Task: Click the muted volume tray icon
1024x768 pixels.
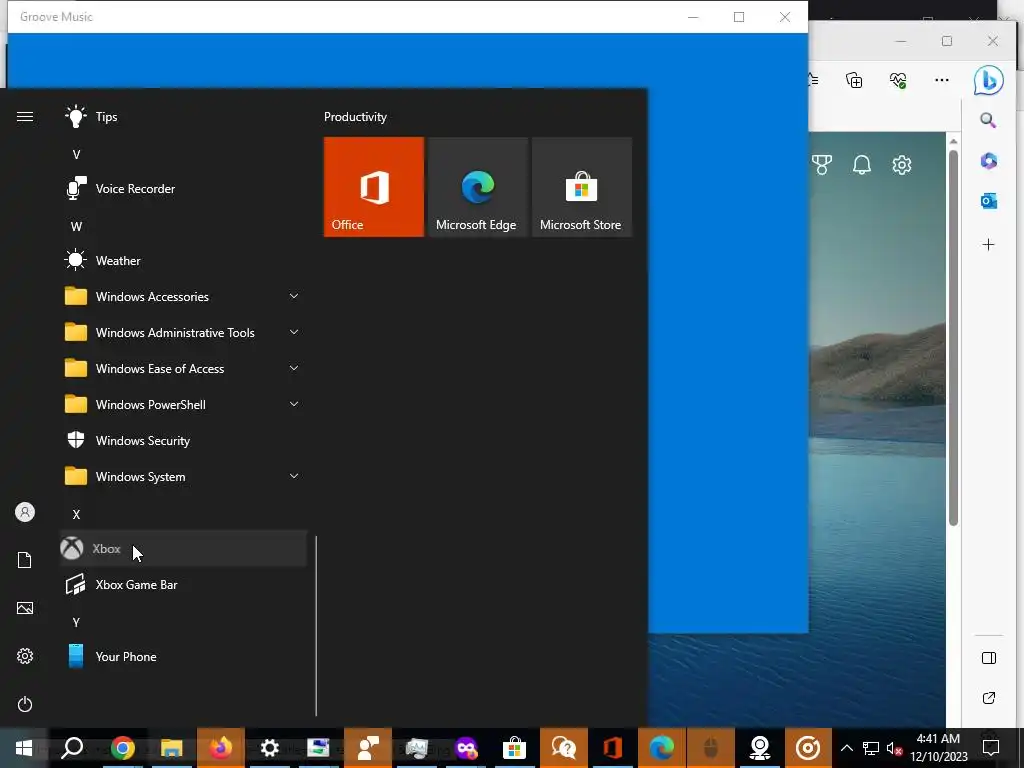Action: 895,748
